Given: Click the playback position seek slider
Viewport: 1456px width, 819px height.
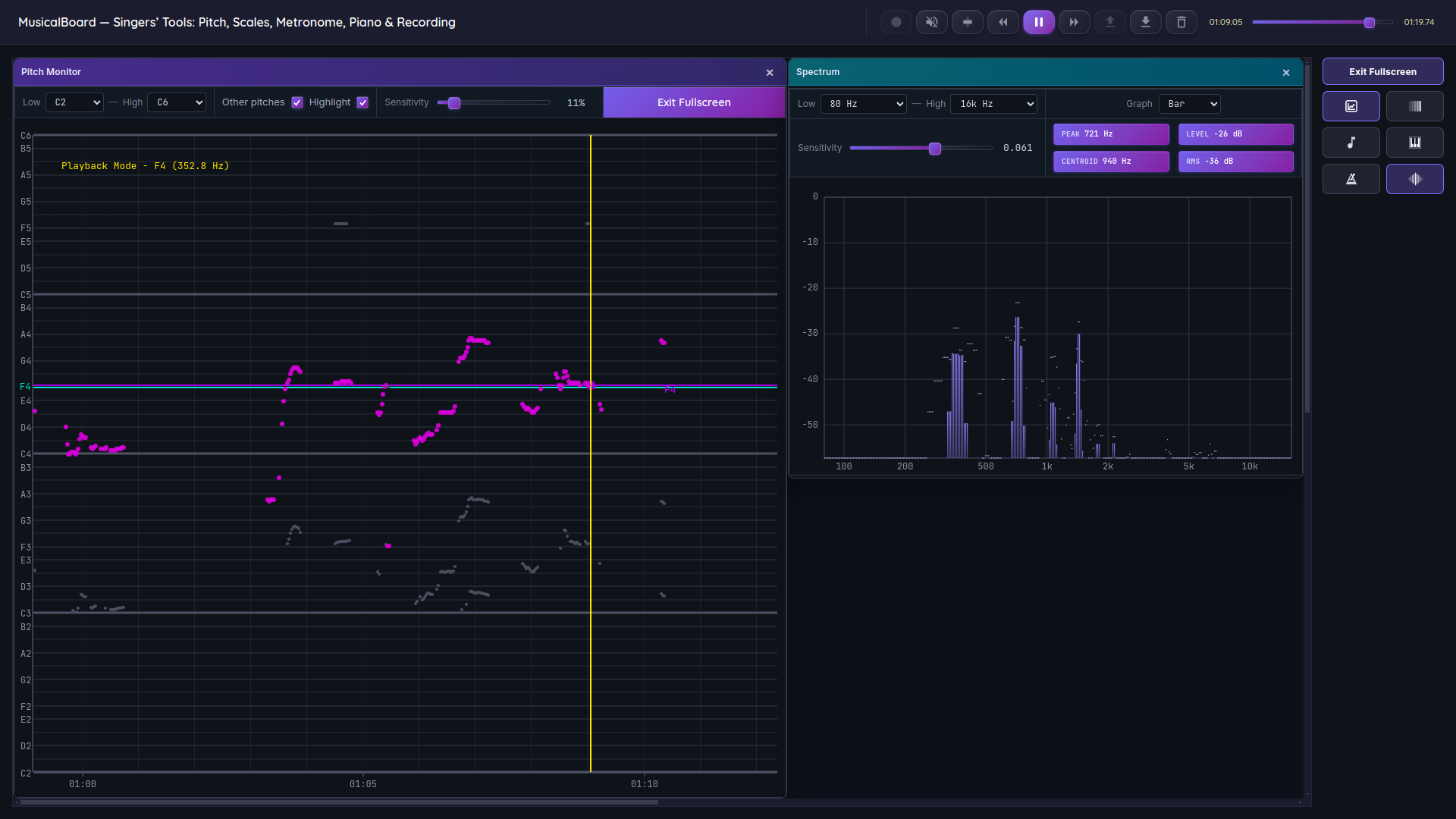Looking at the screenshot, I should (1323, 23).
